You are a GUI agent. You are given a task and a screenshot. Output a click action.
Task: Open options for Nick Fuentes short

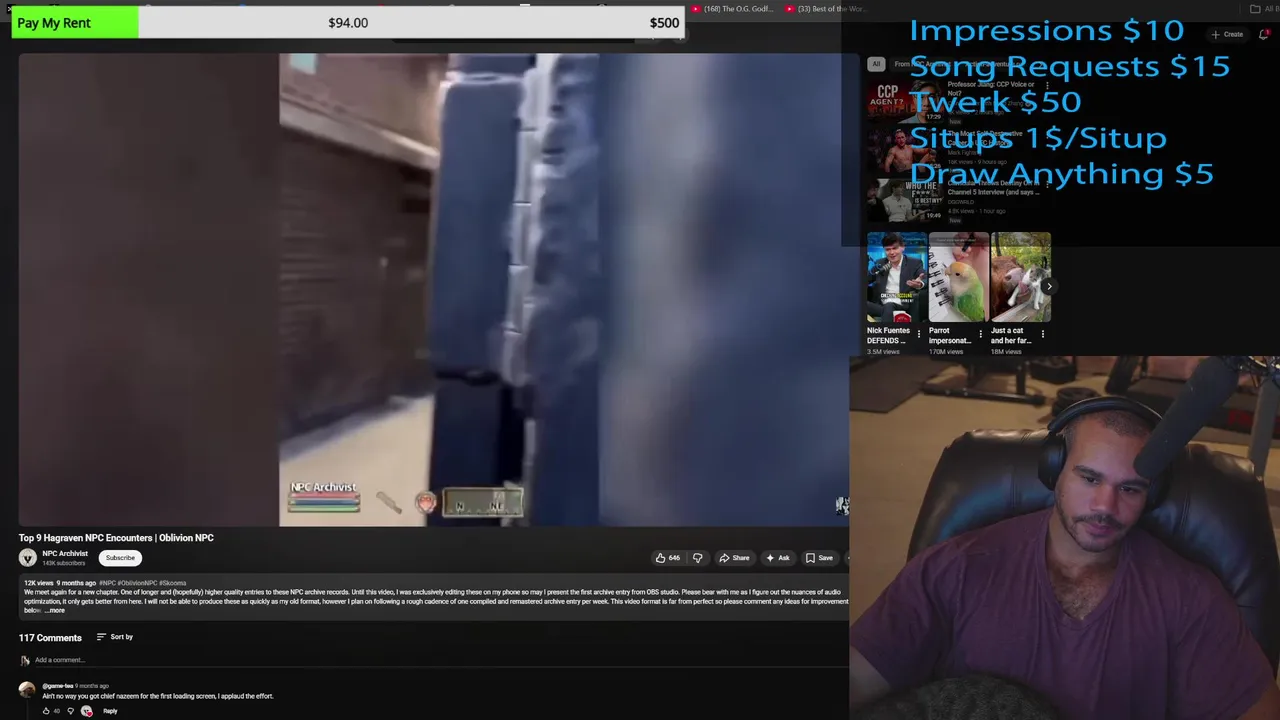click(919, 334)
